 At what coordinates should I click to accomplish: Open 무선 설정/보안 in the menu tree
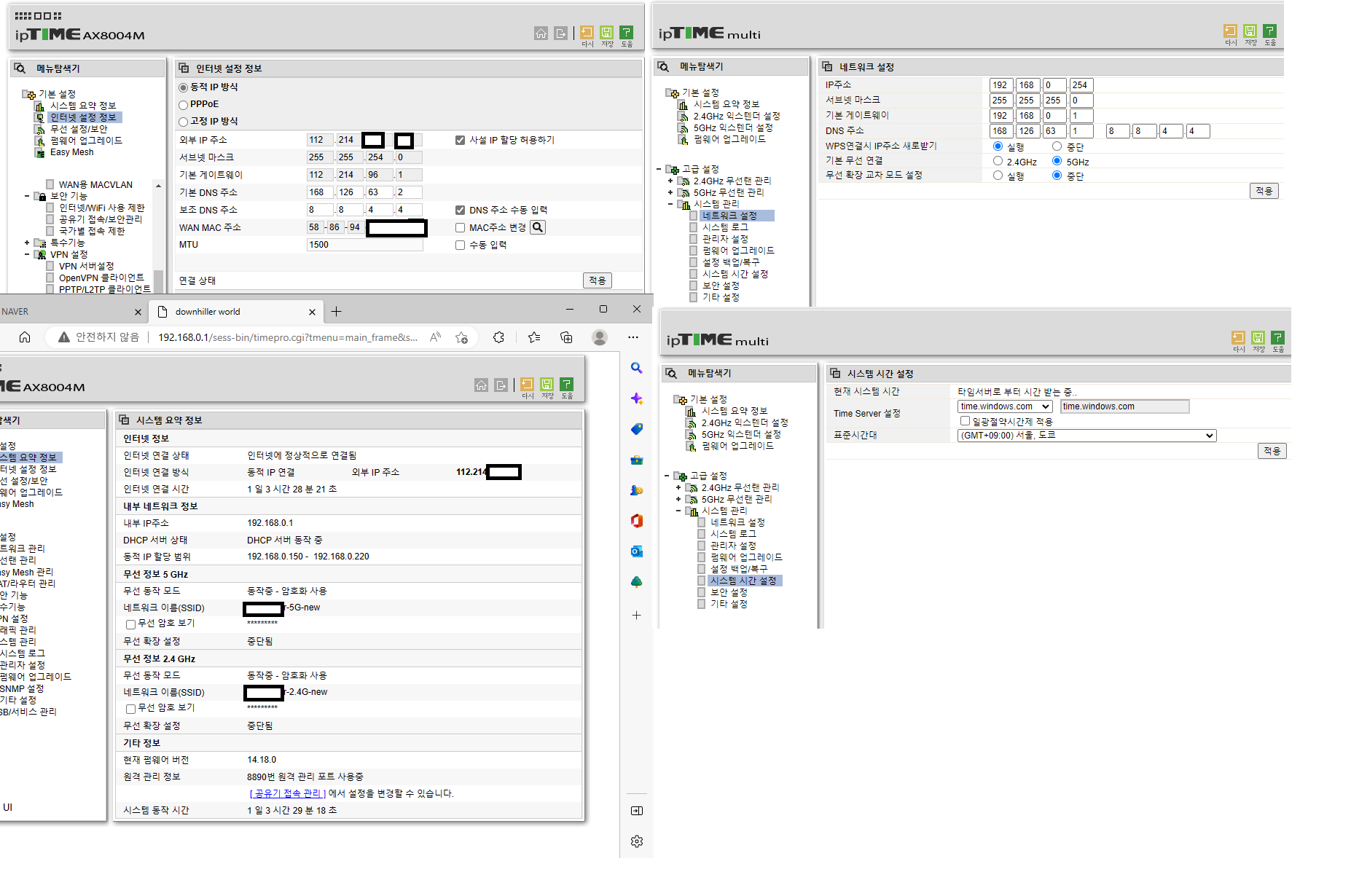tap(79, 129)
